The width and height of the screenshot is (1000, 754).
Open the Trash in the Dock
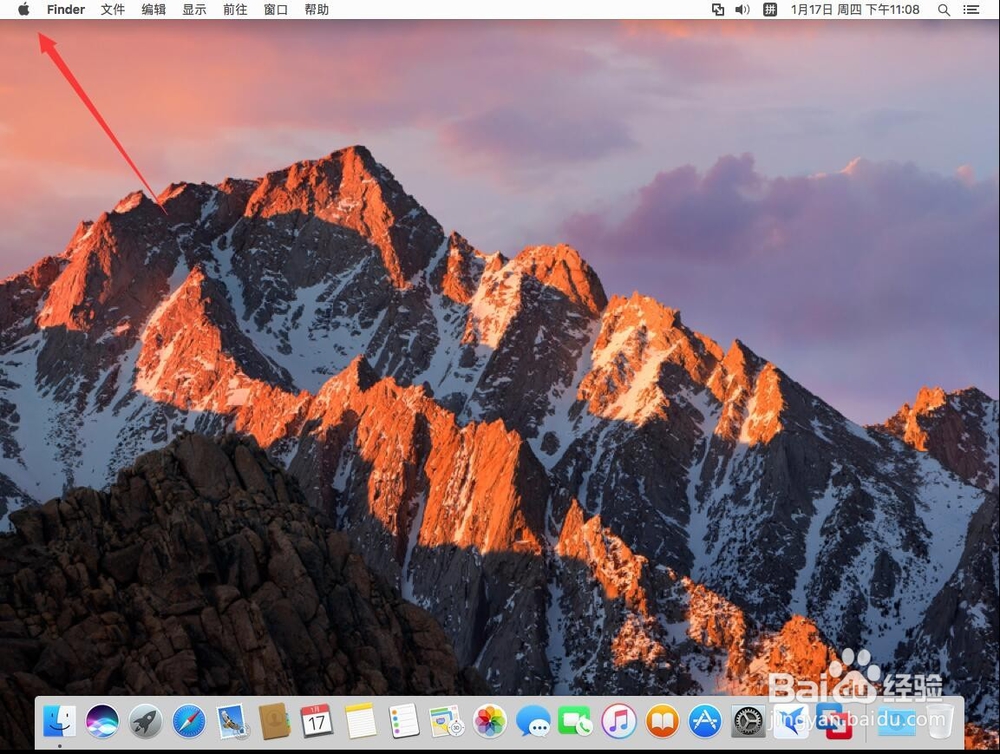click(939, 721)
